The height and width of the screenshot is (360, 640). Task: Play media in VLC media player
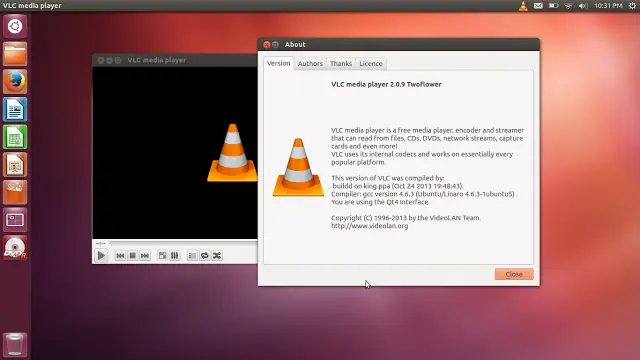pyautogui.click(x=101, y=256)
